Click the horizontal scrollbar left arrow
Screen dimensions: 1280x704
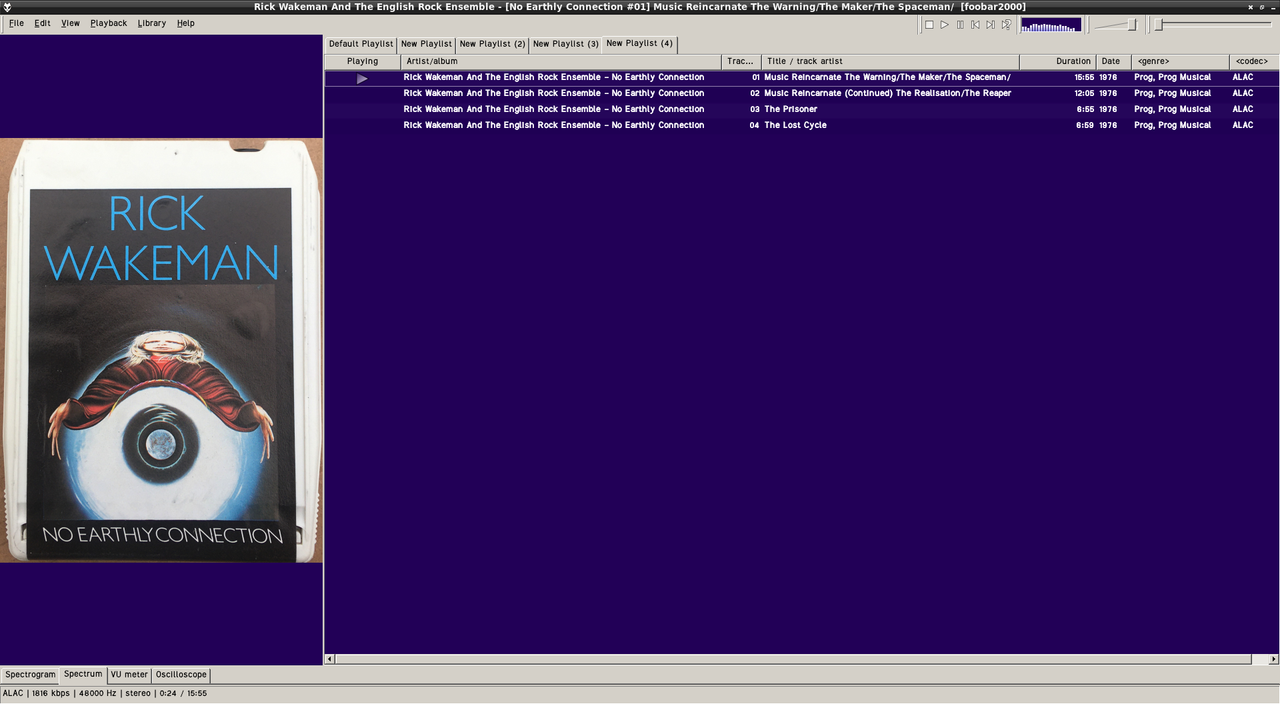point(331,659)
